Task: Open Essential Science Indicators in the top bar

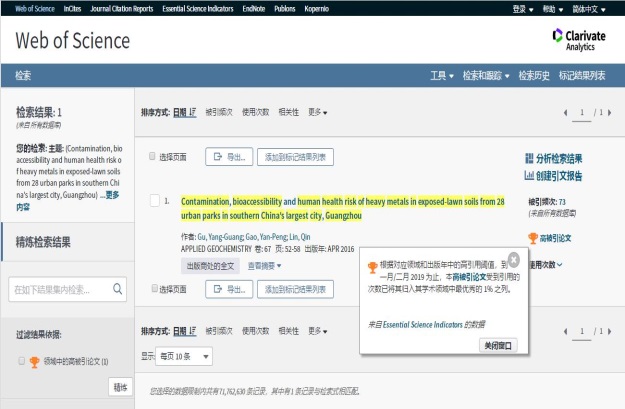Action: pos(198,9)
